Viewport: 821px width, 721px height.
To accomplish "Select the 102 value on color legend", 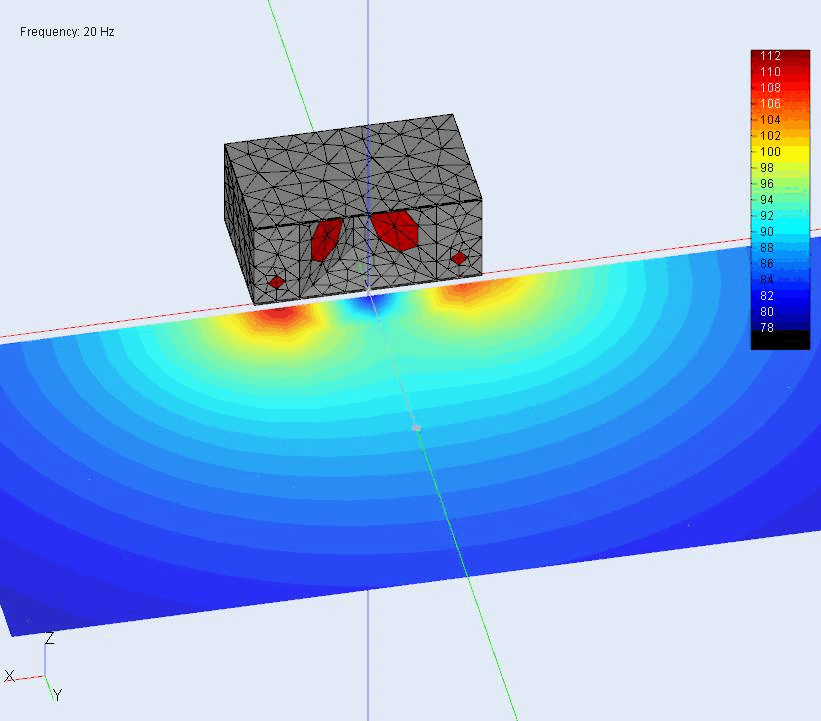I will (x=770, y=136).
